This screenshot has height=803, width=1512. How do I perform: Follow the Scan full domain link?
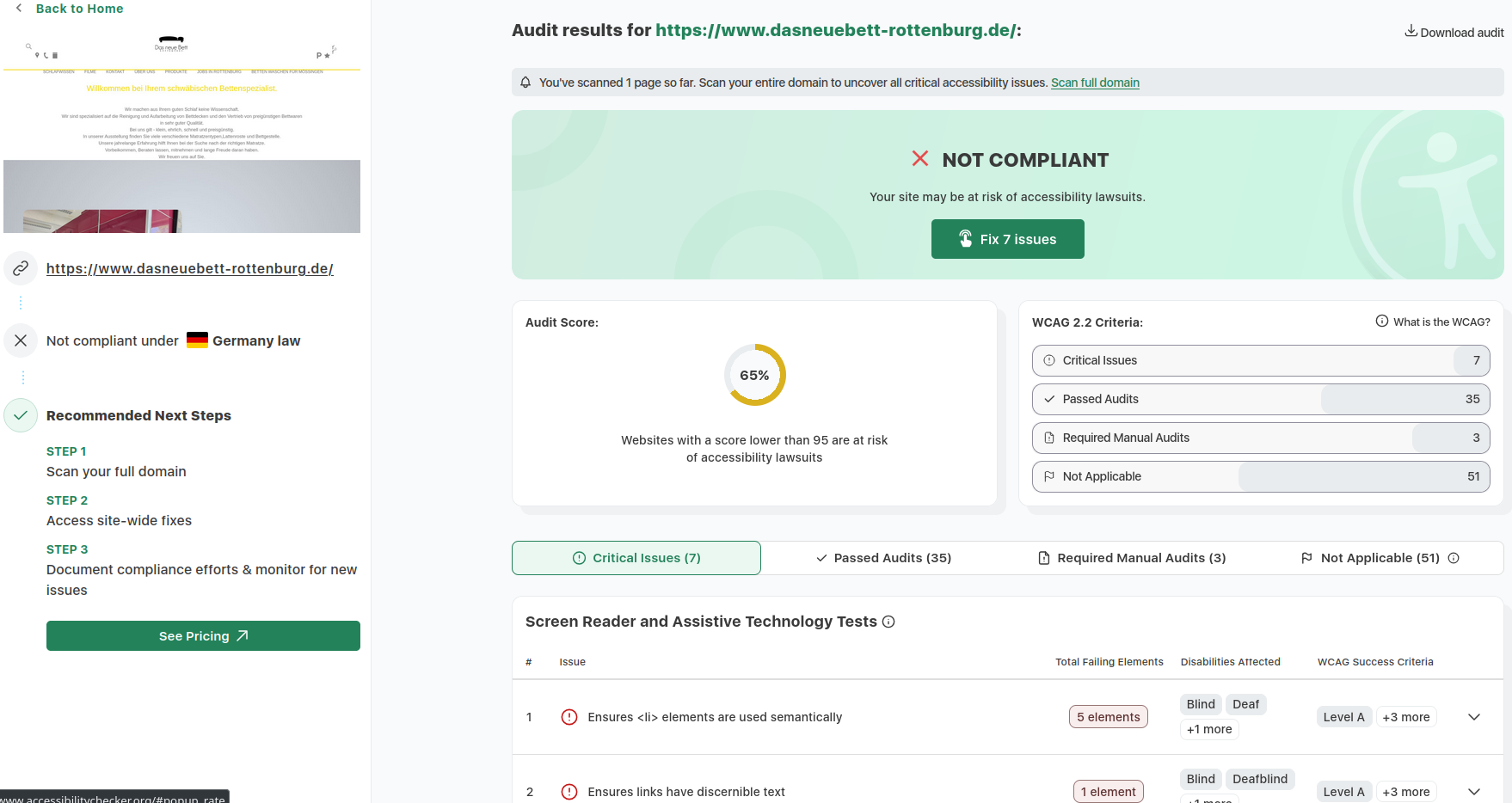(1094, 83)
